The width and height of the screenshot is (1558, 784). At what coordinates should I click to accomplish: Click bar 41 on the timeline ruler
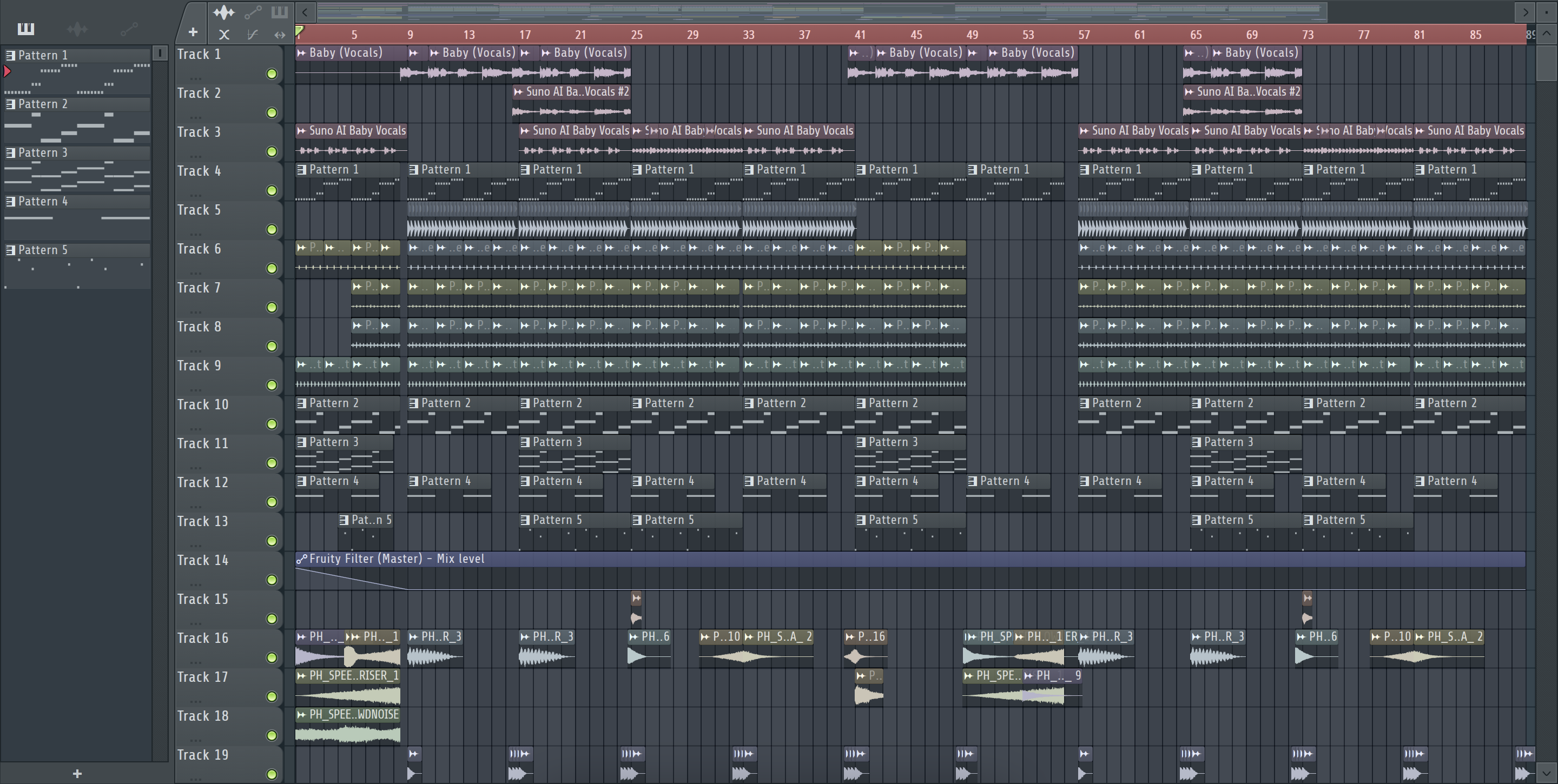click(x=860, y=35)
